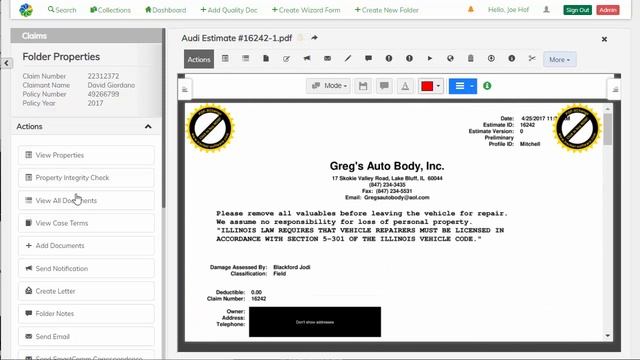This screenshot has height=360, width=640.
Task: Click the edit pencil-square icon in the toolbar
Action: 286,59
